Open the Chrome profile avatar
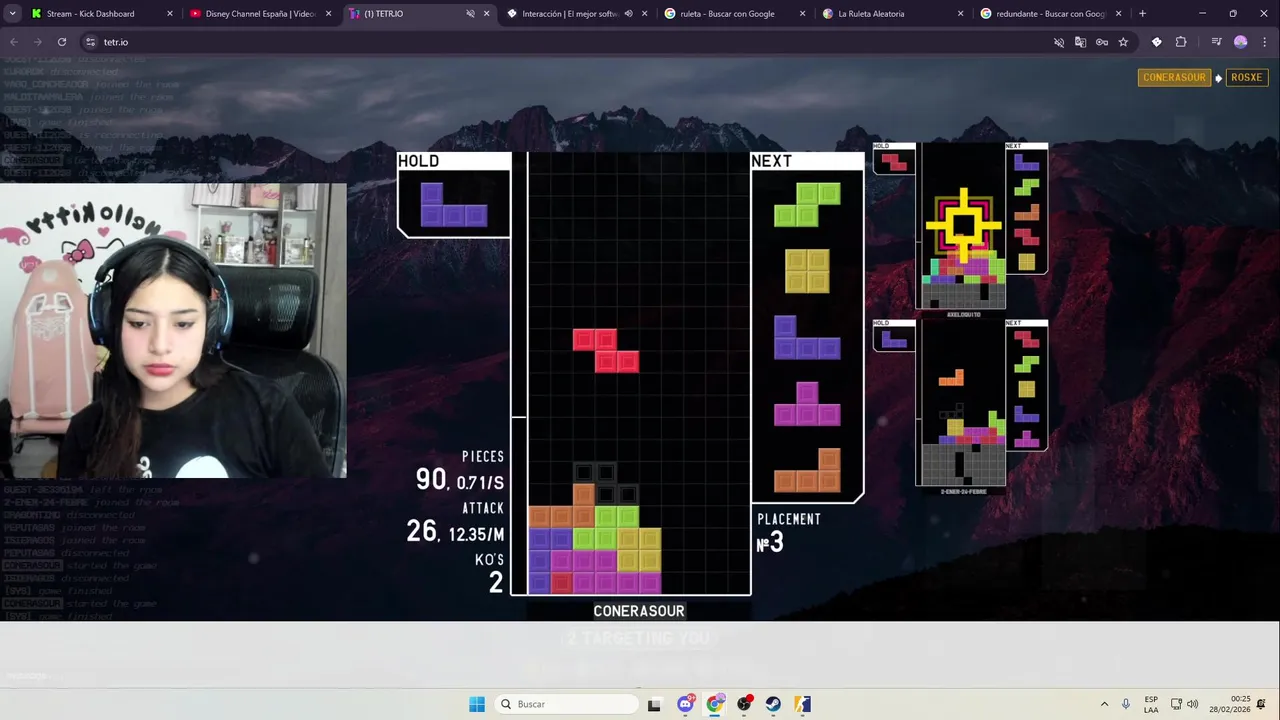The width and height of the screenshot is (1280, 720). (x=1241, y=42)
